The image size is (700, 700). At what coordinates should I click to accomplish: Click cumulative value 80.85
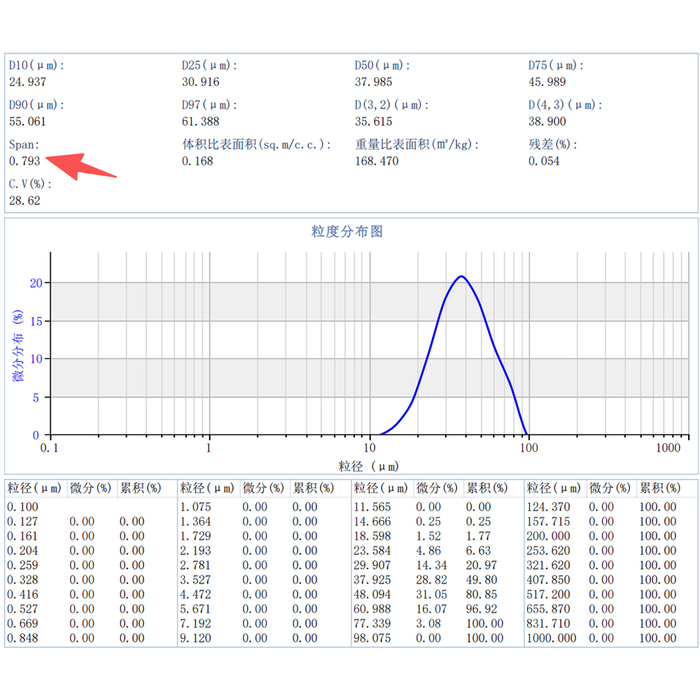(482, 594)
